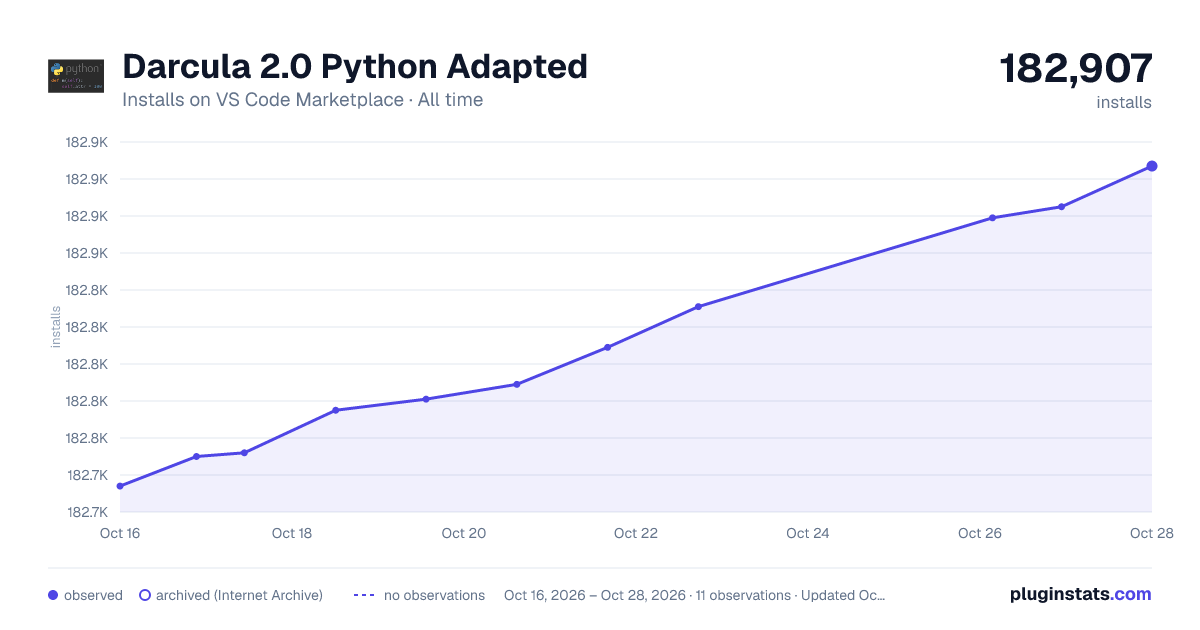This screenshot has width=1200, height=630.
Task: Click the 'Oct 26' x-axis label
Action: click(x=980, y=533)
